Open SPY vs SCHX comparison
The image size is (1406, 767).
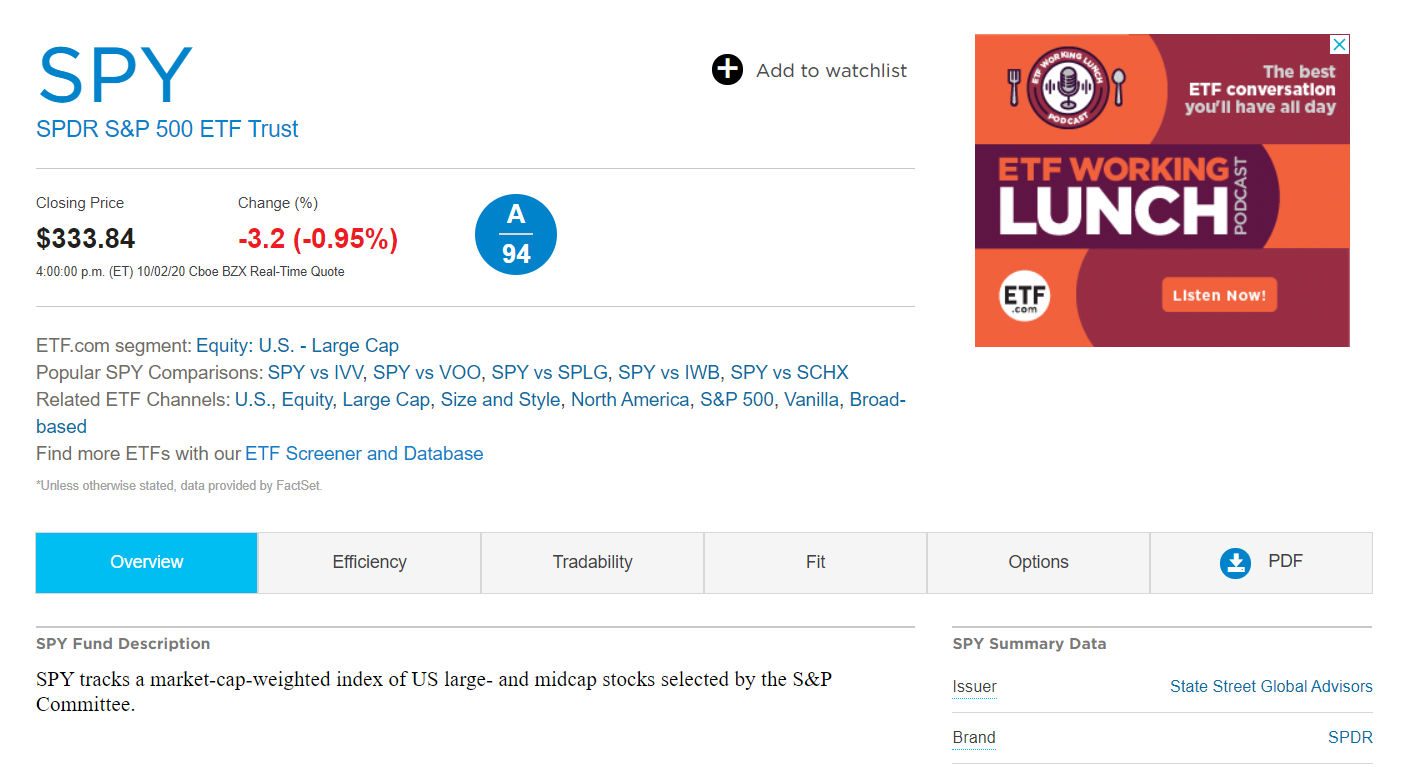click(x=789, y=373)
